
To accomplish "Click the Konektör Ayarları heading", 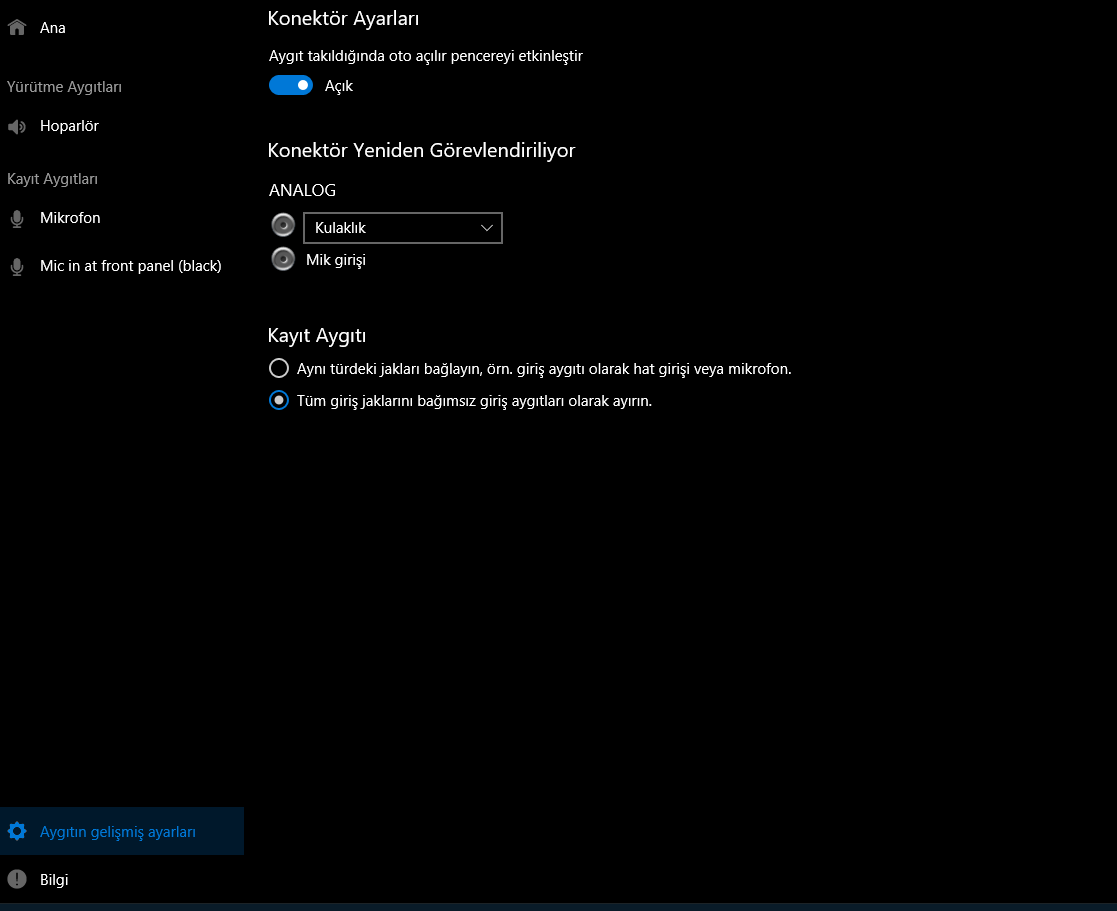I will pyautogui.click(x=343, y=19).
